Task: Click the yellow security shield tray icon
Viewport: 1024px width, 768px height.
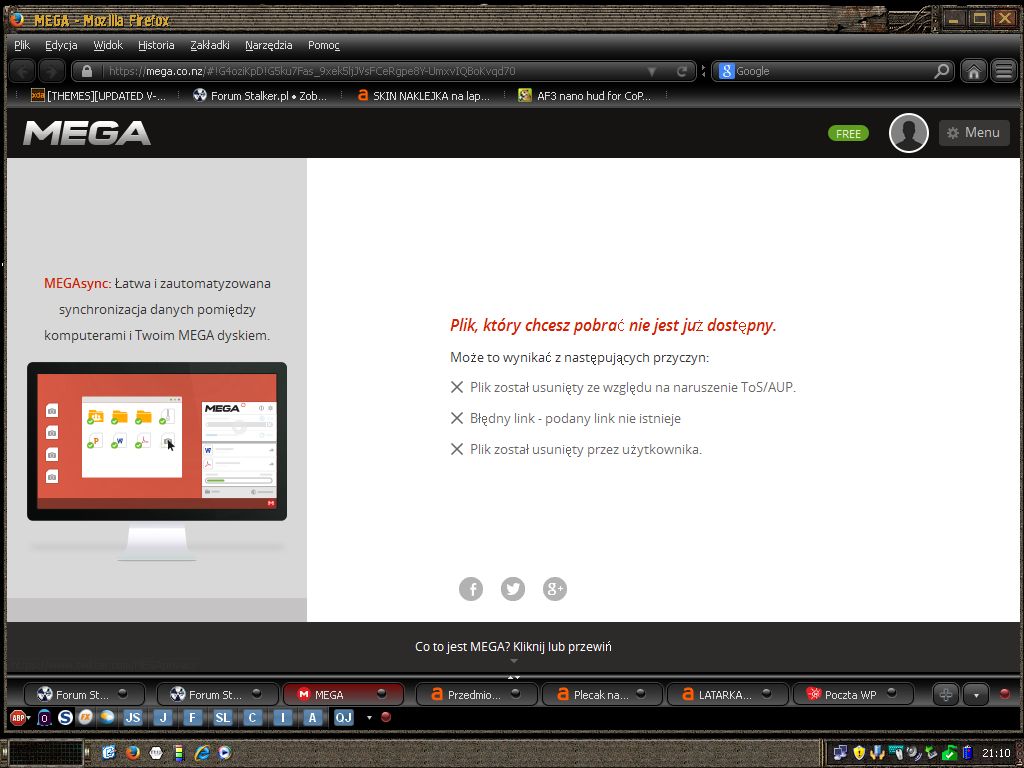Action: pyautogui.click(x=859, y=752)
